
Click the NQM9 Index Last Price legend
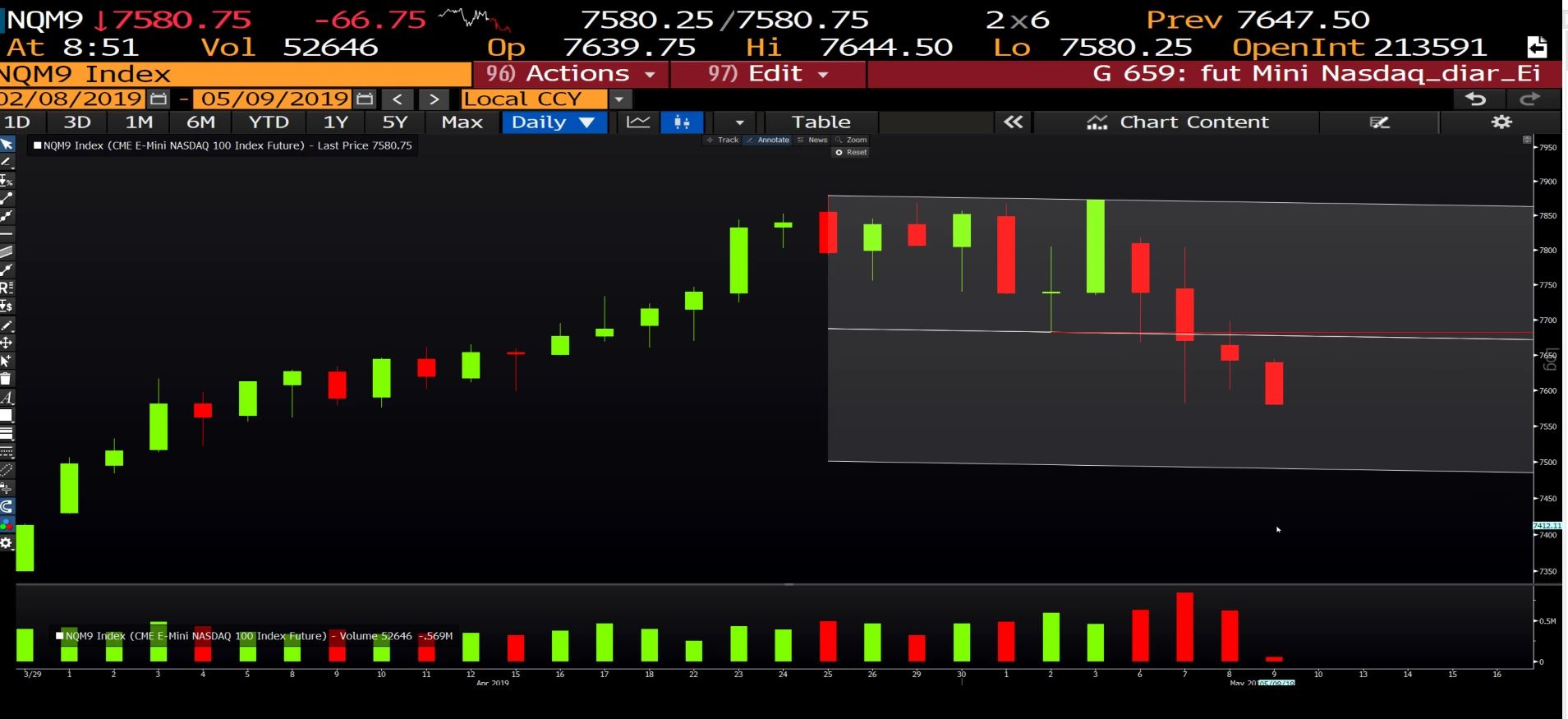click(x=223, y=145)
